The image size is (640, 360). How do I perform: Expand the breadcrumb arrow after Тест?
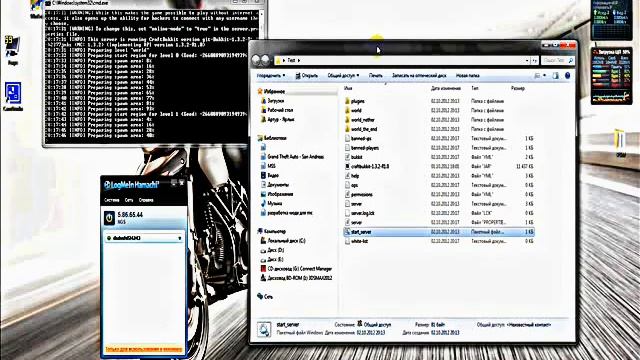point(299,60)
